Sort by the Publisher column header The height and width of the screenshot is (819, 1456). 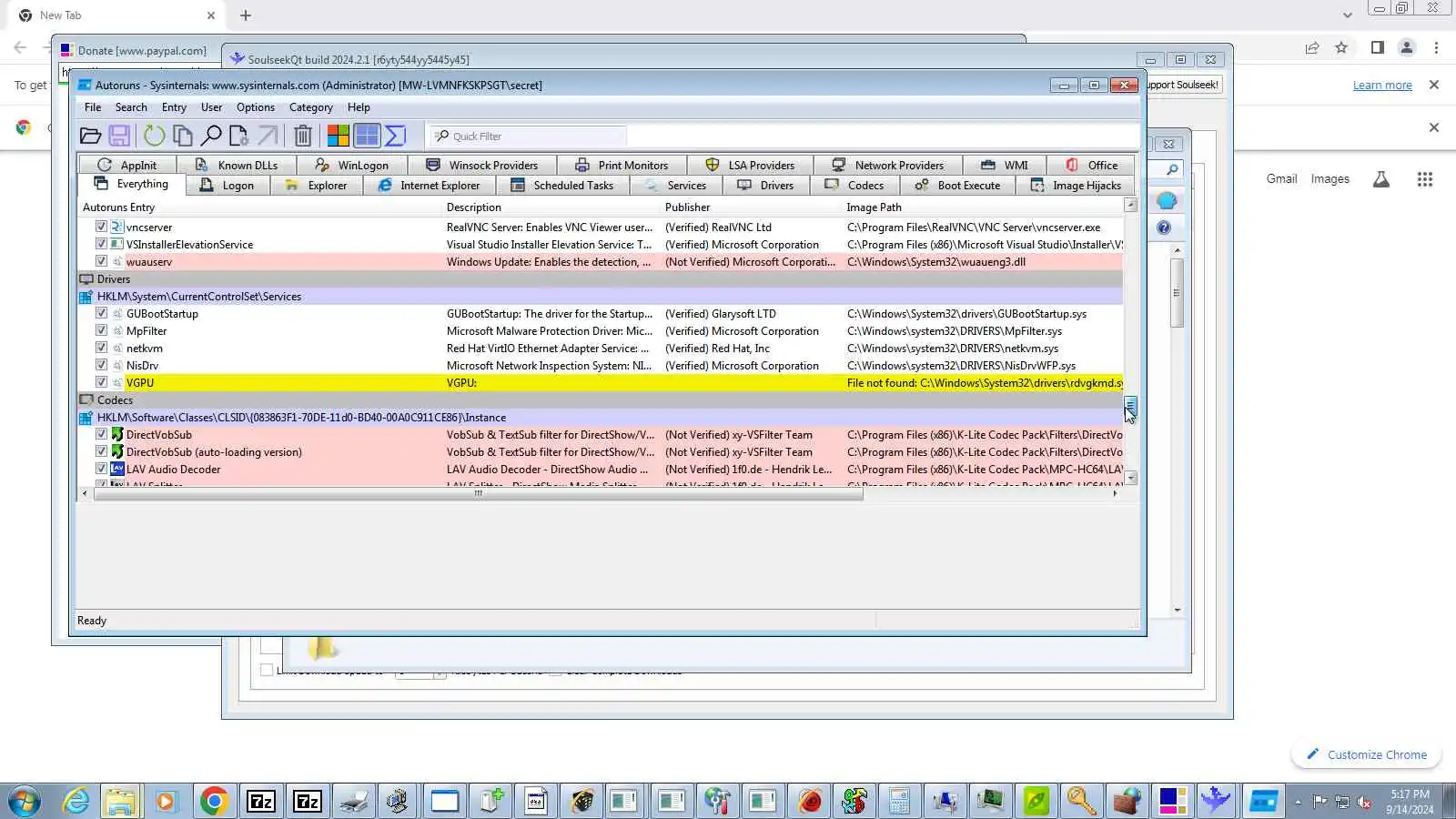point(752,207)
